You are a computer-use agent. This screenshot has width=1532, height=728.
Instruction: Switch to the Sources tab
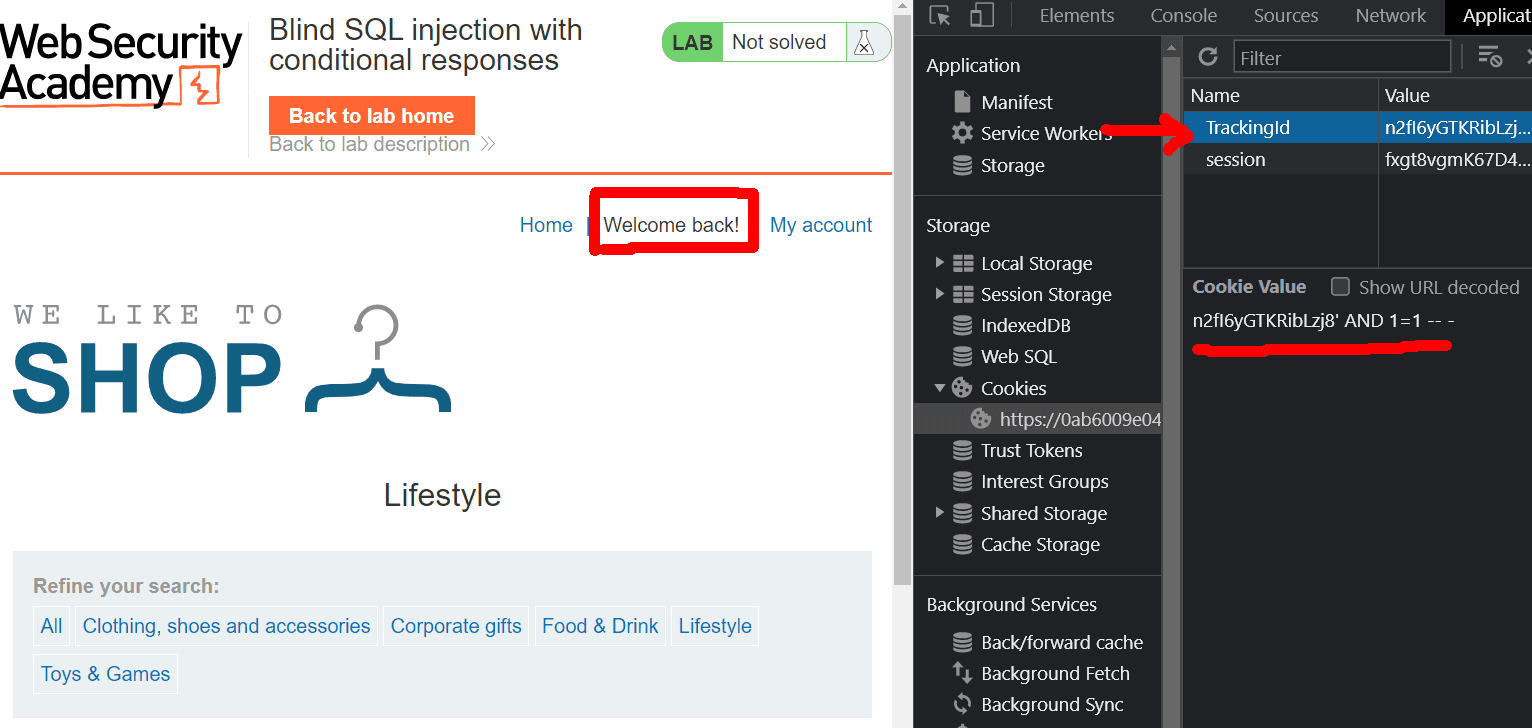1286,15
